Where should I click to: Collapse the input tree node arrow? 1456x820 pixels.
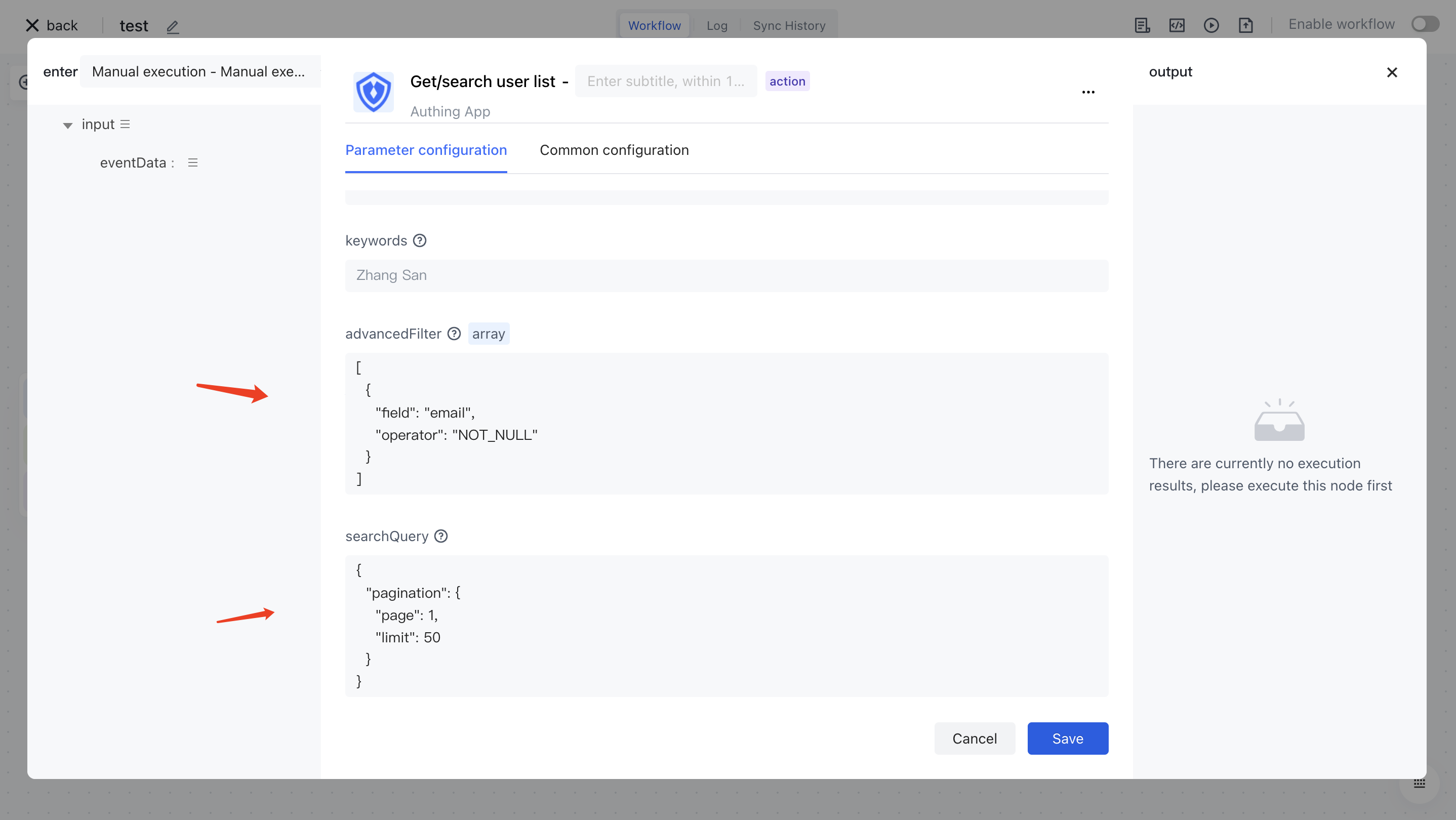click(x=68, y=126)
